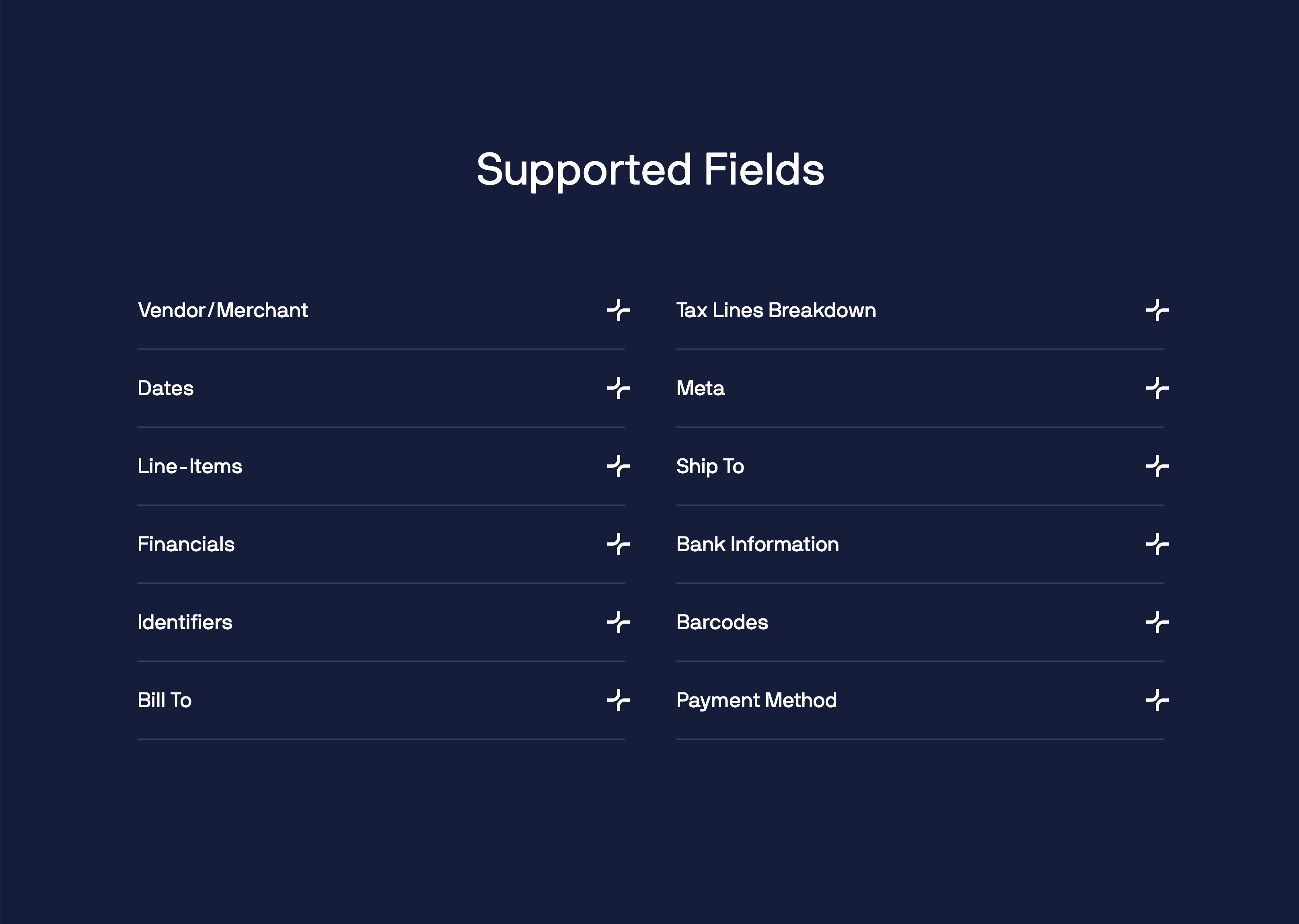Click the plus icon beside Vendor/Merchant

618,311
